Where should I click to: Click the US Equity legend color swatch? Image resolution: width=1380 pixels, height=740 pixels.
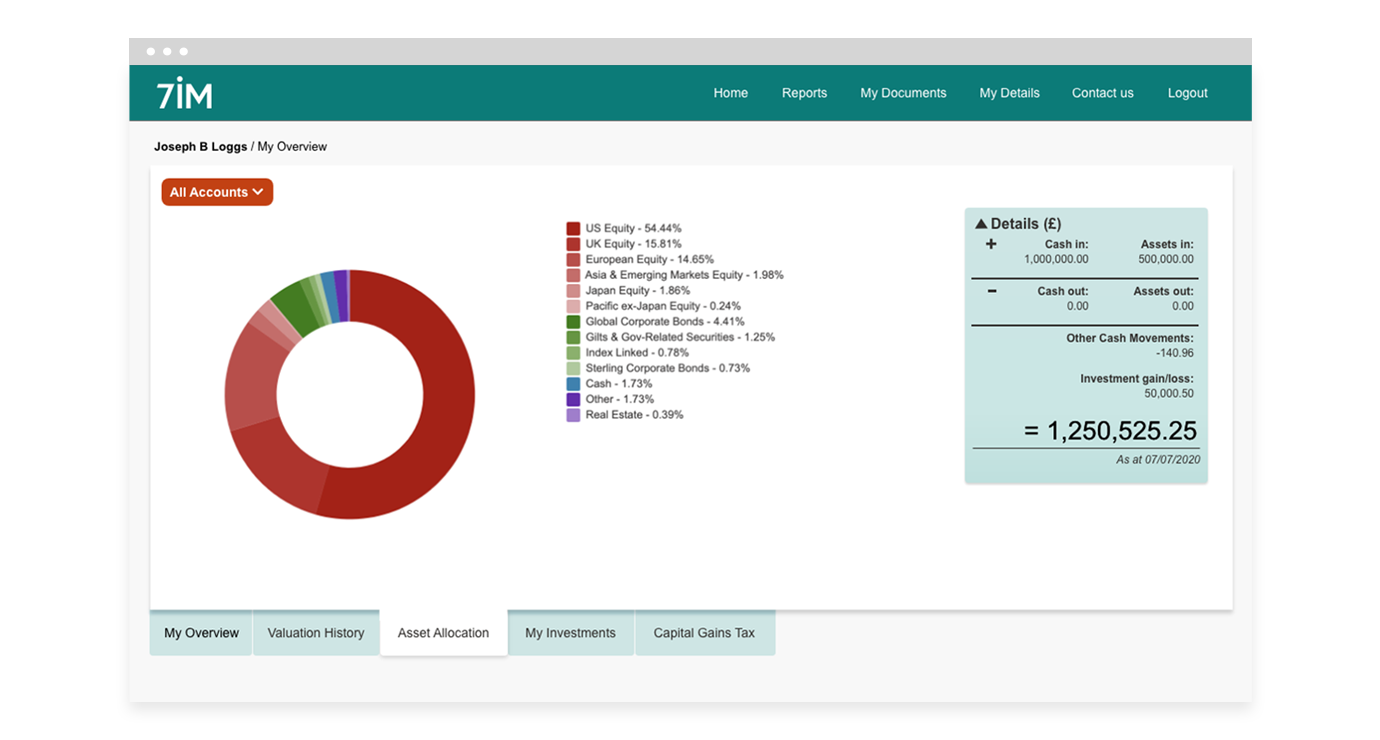pyautogui.click(x=573, y=229)
